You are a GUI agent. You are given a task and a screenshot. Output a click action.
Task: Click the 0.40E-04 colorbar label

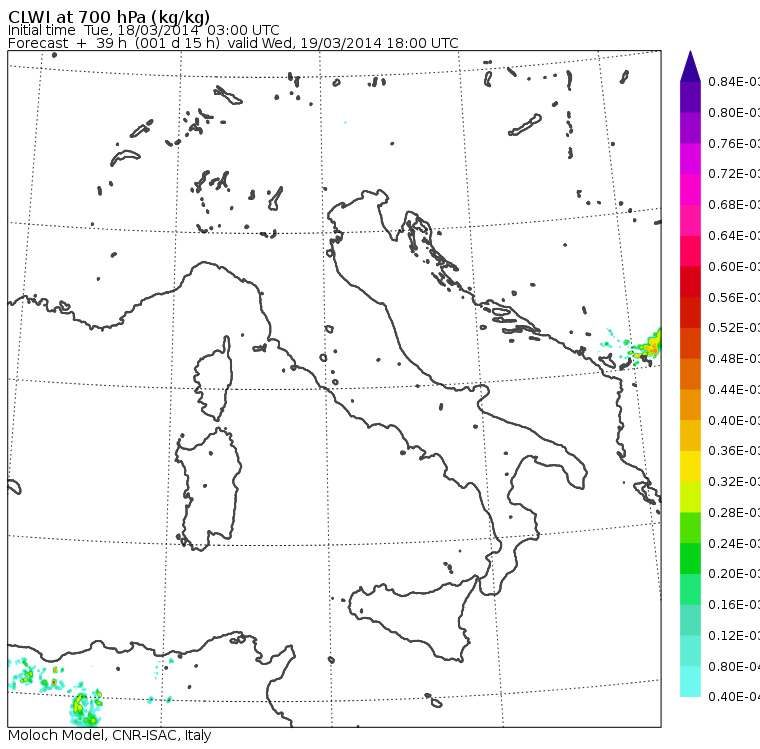pos(734,697)
